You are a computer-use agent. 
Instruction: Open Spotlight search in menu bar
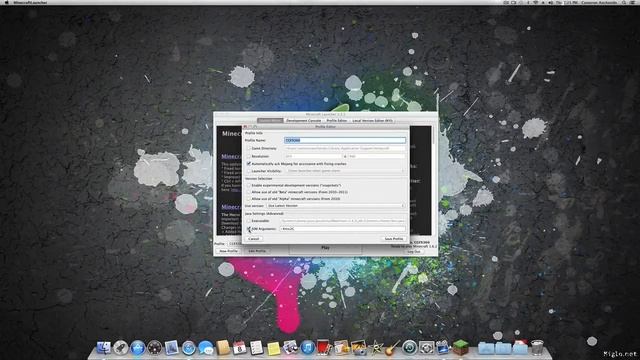624,2
